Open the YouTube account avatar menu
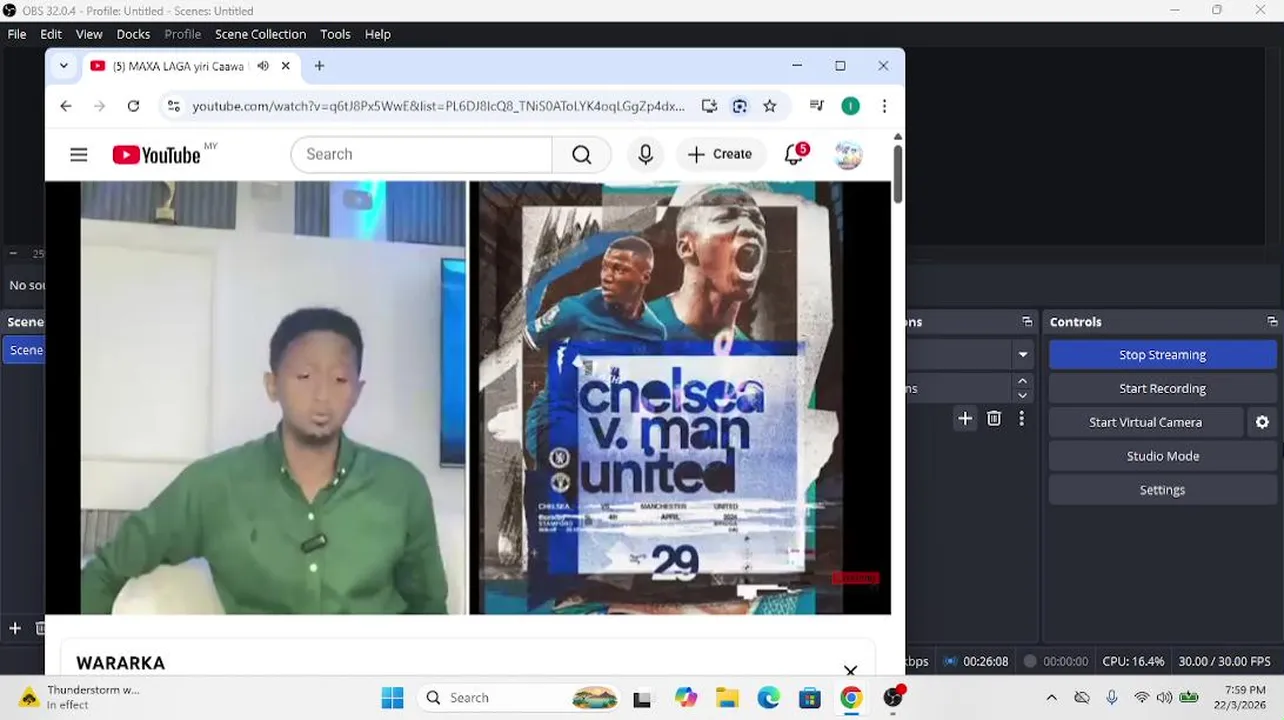The height and width of the screenshot is (720, 1284). coord(848,155)
